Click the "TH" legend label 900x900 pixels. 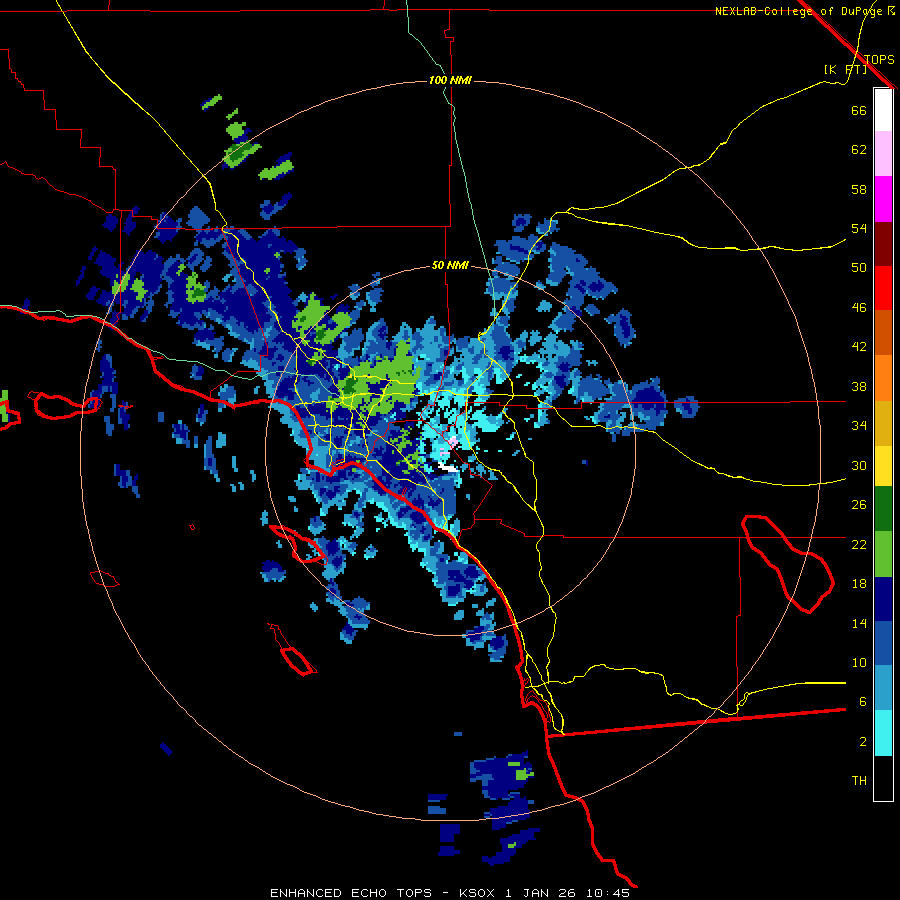859,781
